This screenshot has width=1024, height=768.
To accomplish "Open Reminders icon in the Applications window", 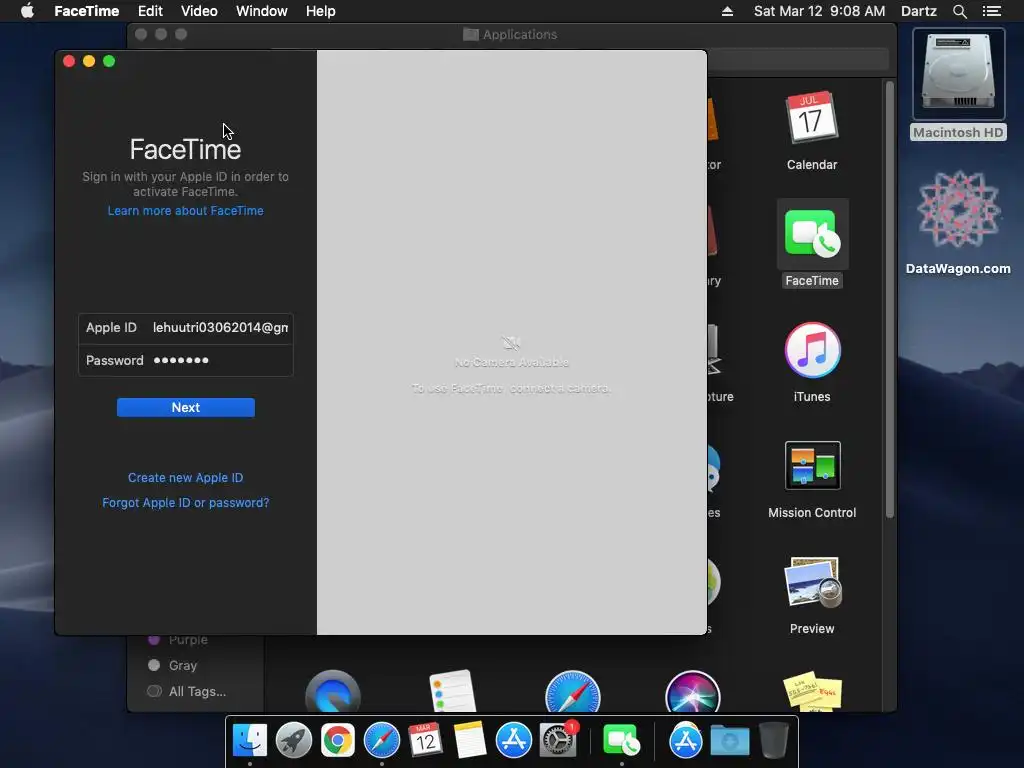I will pyautogui.click(x=453, y=691).
